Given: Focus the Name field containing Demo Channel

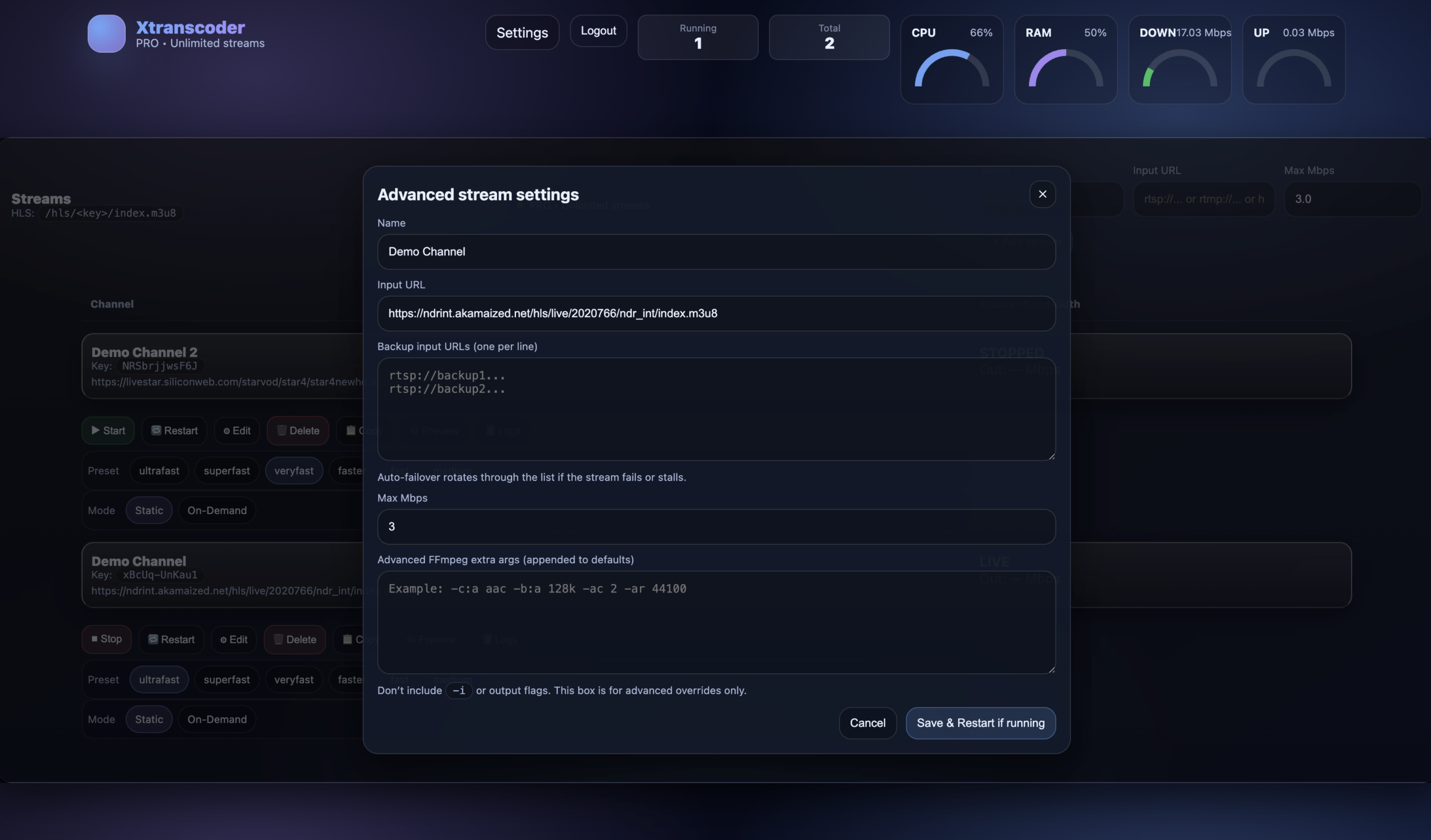Looking at the screenshot, I should (716, 251).
